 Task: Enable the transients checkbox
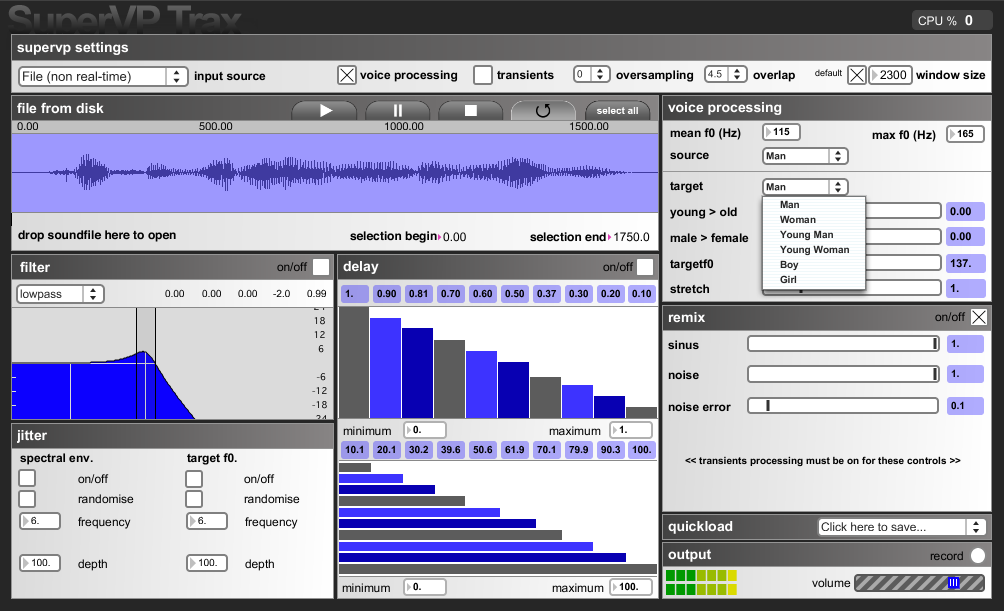(483, 75)
